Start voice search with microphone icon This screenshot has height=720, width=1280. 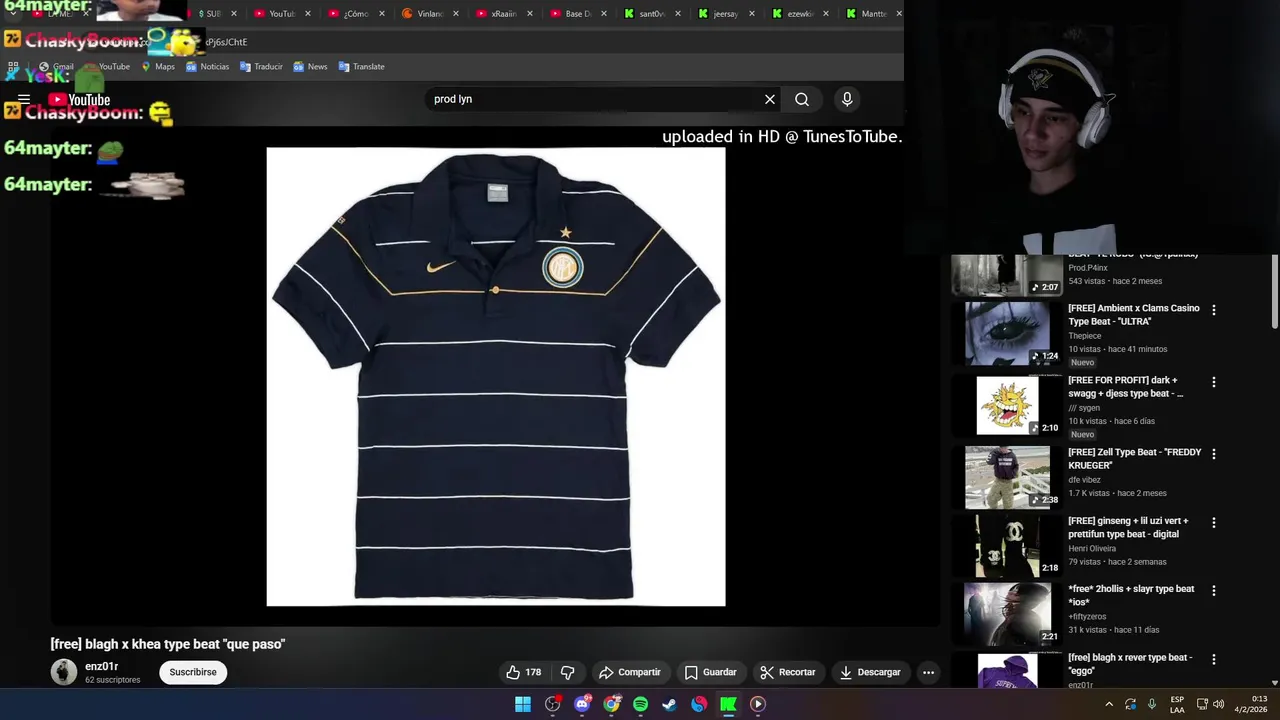coord(847,99)
